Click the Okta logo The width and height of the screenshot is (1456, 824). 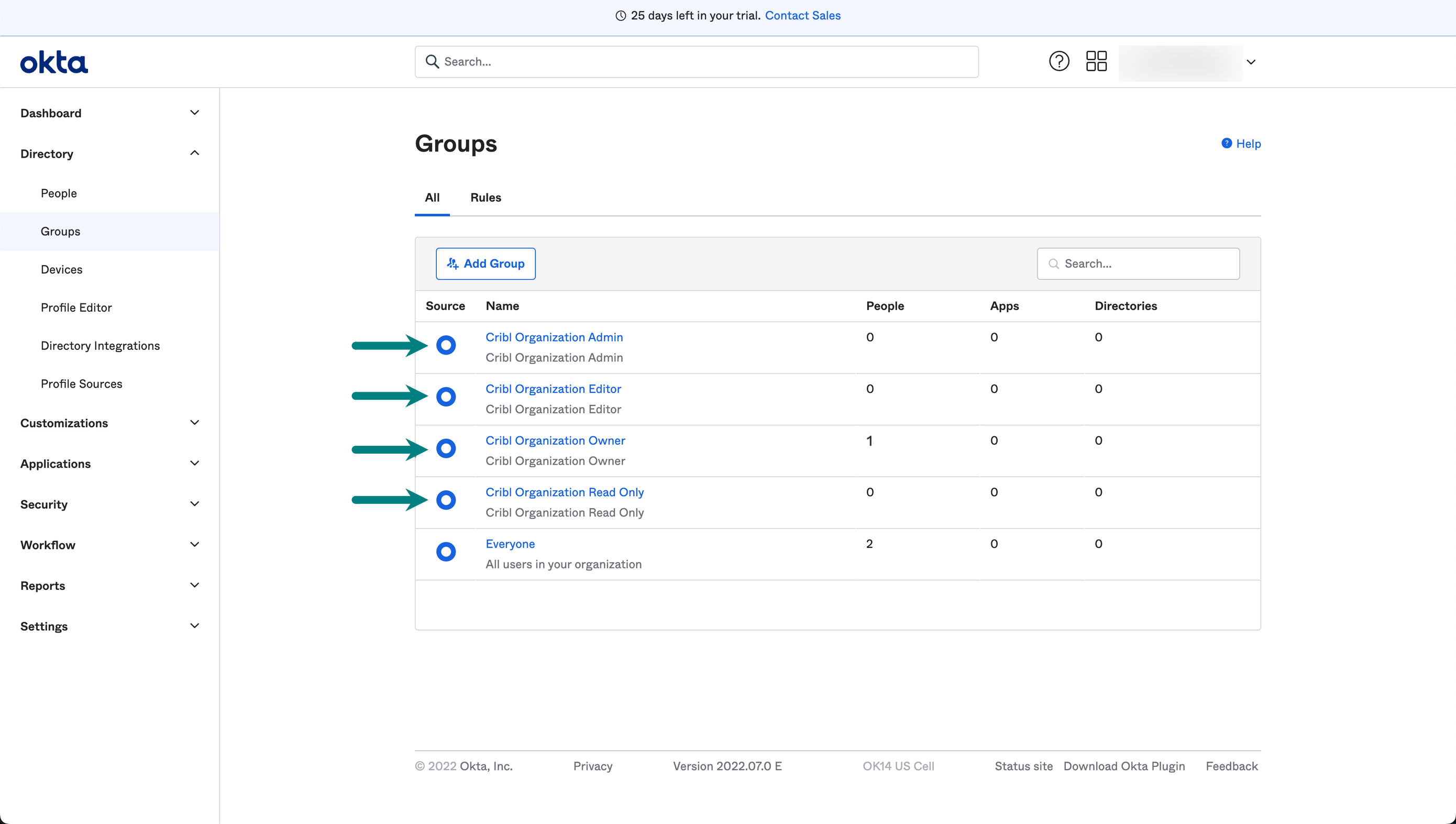click(x=54, y=62)
